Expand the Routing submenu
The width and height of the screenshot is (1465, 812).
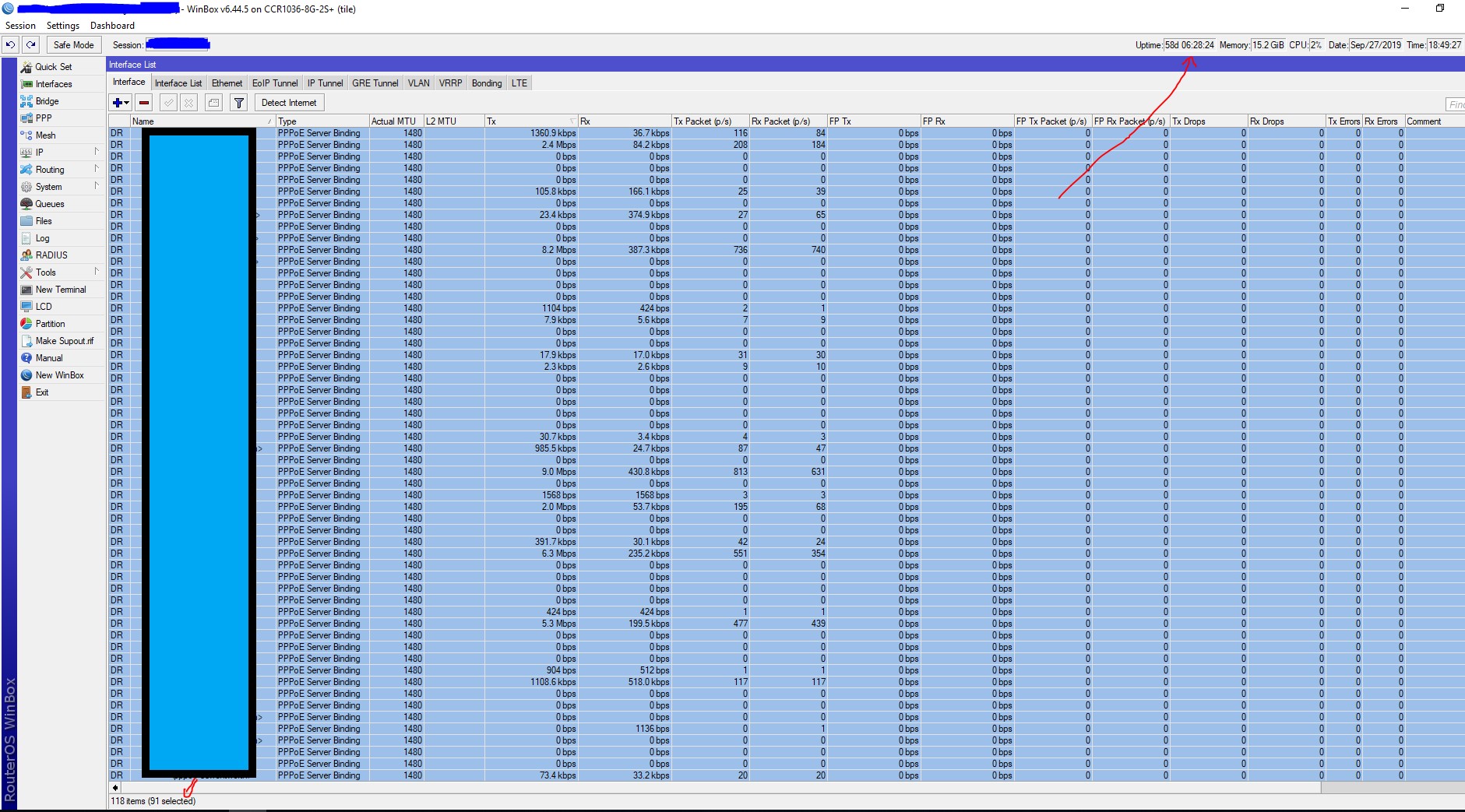50,170
